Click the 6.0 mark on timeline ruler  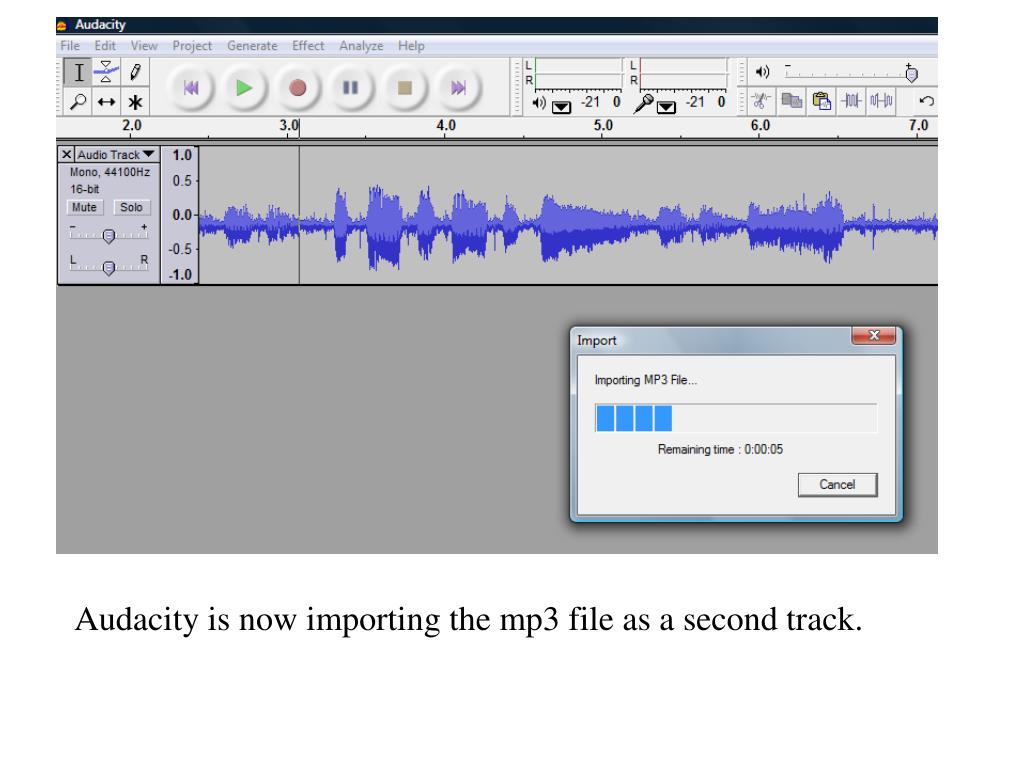pos(760,125)
